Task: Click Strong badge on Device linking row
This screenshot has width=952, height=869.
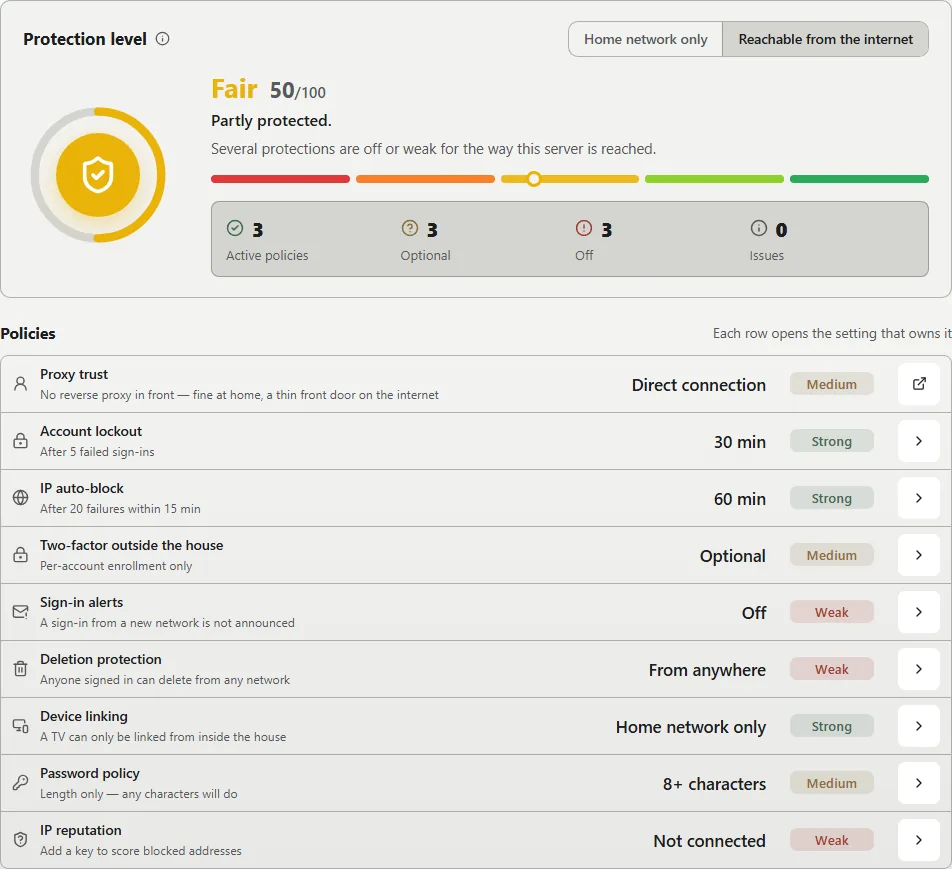Action: click(x=831, y=726)
